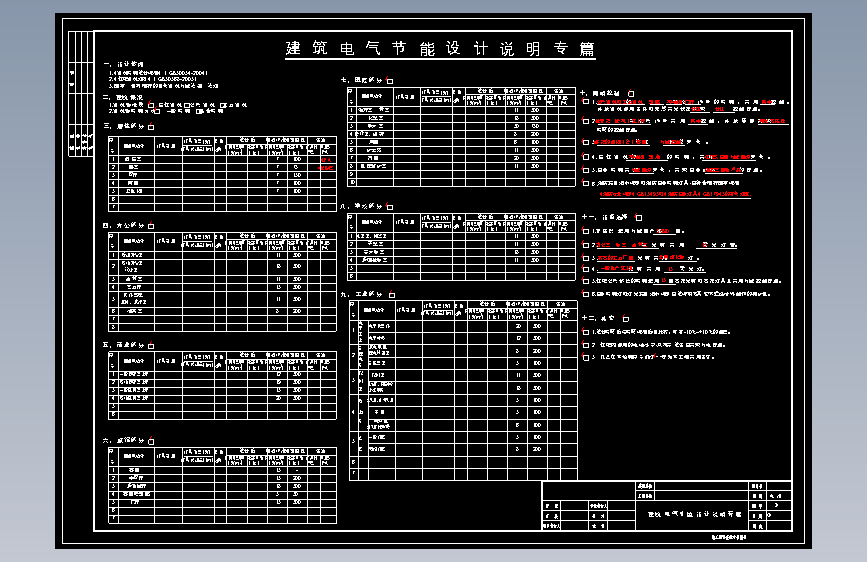
Task: Click row 1 number cell in section 三 table
Action: point(113,159)
